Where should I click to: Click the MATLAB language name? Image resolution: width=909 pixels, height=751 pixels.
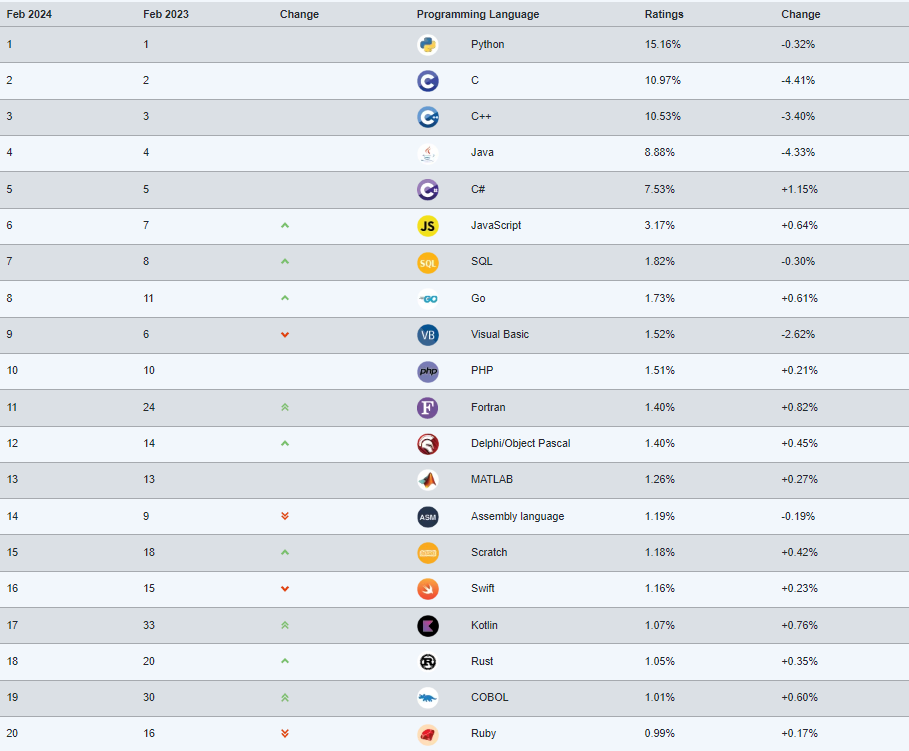coord(492,480)
